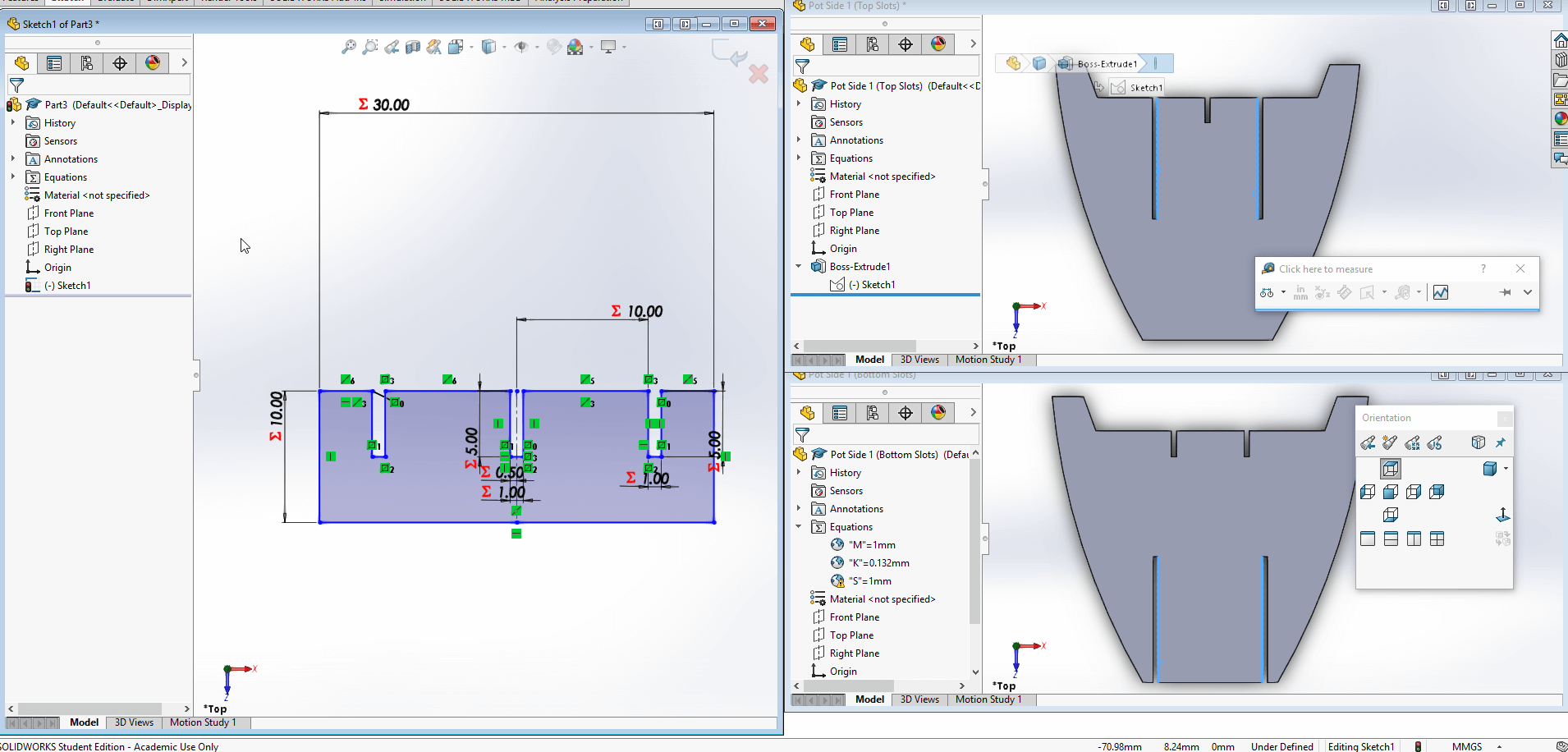This screenshot has width=1568, height=752.
Task: Open PropertyManager tab in Part3 panel
Action: [x=54, y=63]
